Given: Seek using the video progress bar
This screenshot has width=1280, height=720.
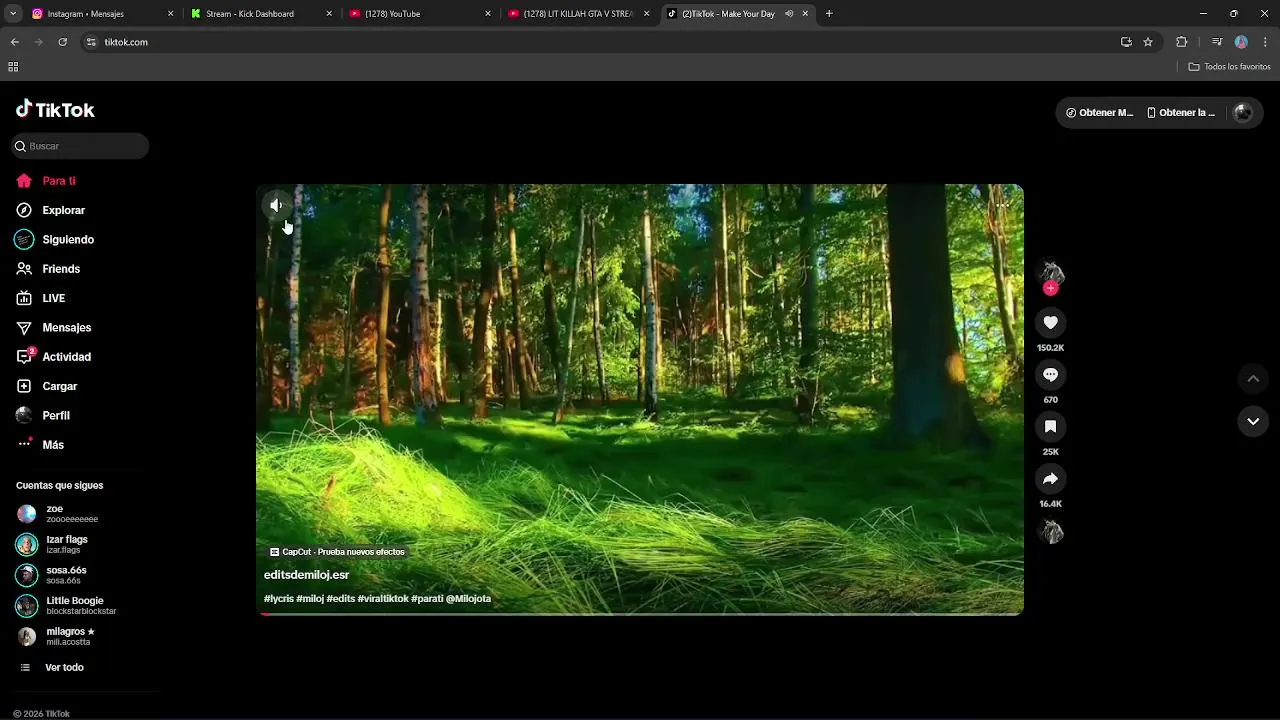Looking at the screenshot, I should [640, 613].
